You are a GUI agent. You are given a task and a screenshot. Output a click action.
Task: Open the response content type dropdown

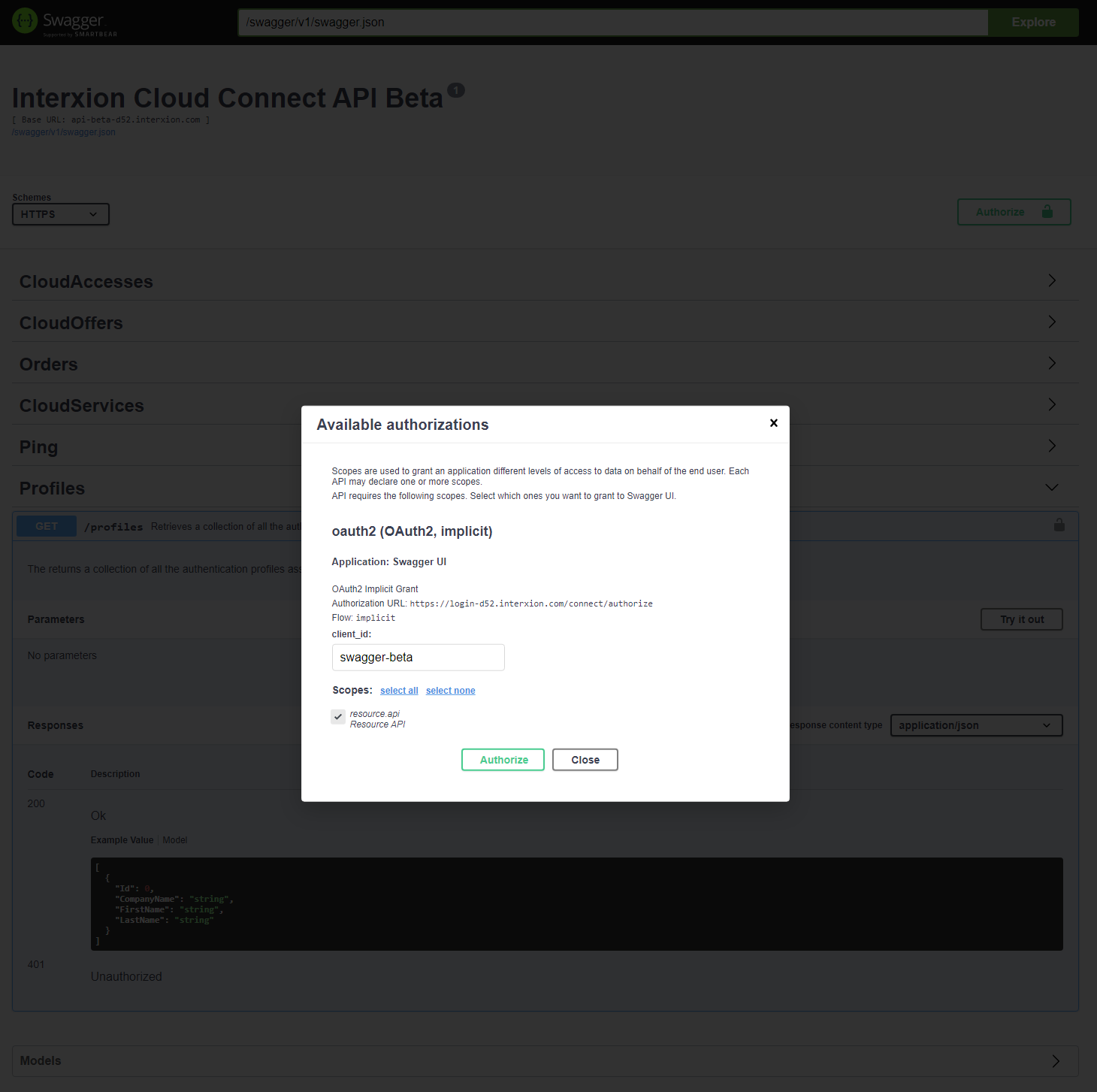click(976, 725)
